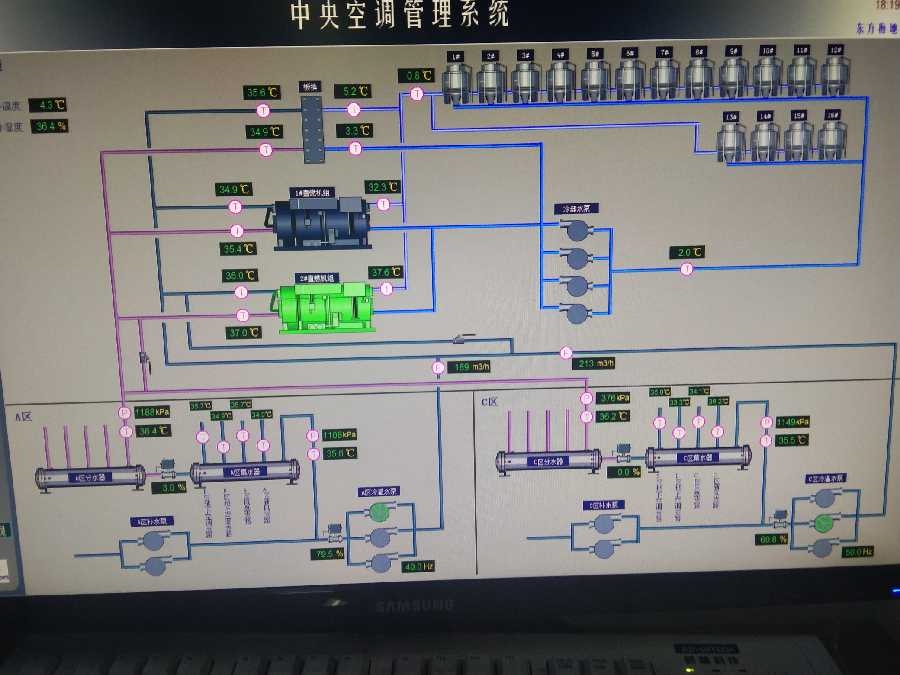Click the 36.4 % humidity readout
Viewport: 900px width, 675px height.
(x=50, y=126)
